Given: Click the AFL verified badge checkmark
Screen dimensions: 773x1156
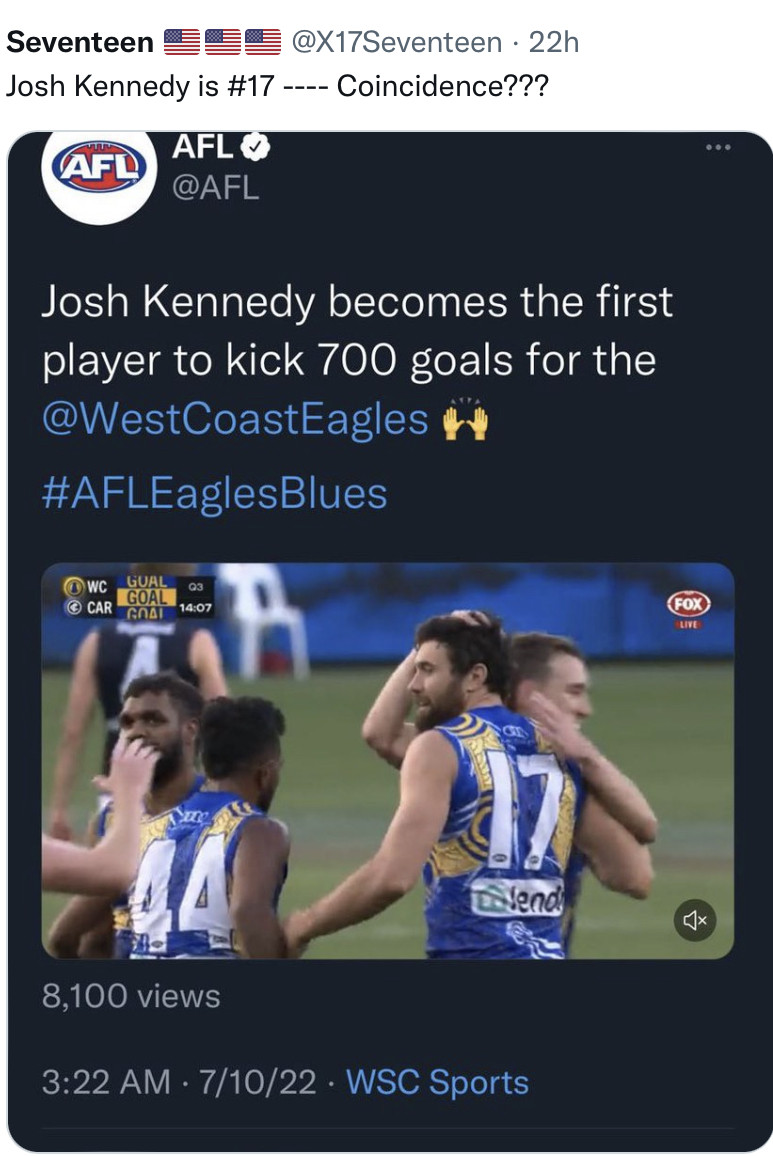Looking at the screenshot, I should (x=258, y=147).
